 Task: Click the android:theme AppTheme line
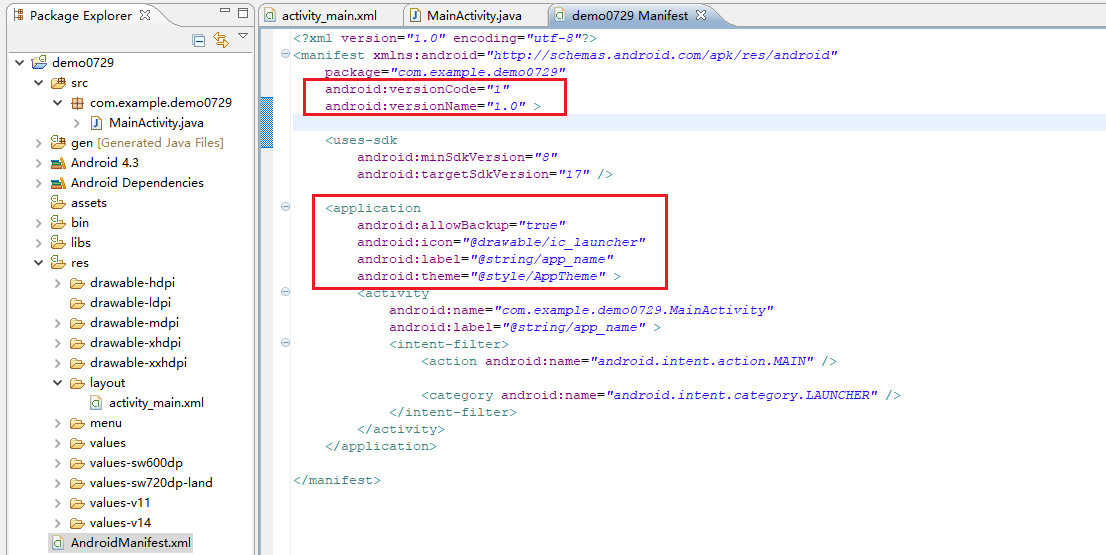click(489, 276)
